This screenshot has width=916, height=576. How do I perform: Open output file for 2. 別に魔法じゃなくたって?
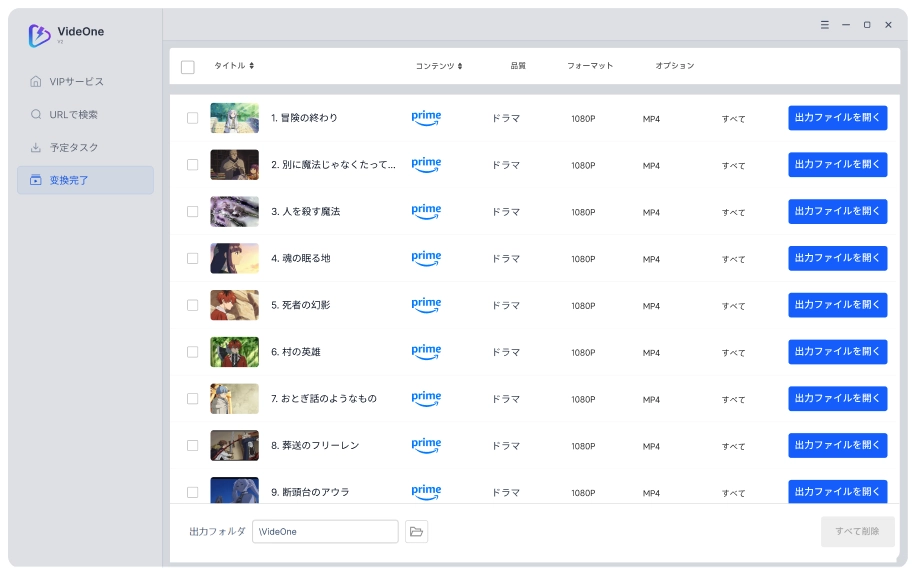[x=837, y=165]
